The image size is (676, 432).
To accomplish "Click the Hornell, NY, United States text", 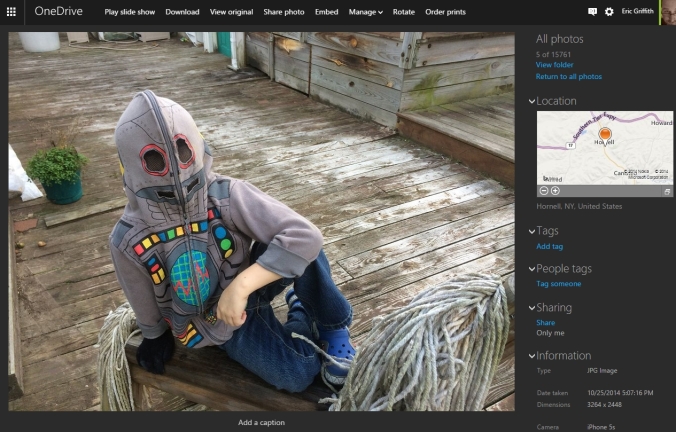I will 579,207.
